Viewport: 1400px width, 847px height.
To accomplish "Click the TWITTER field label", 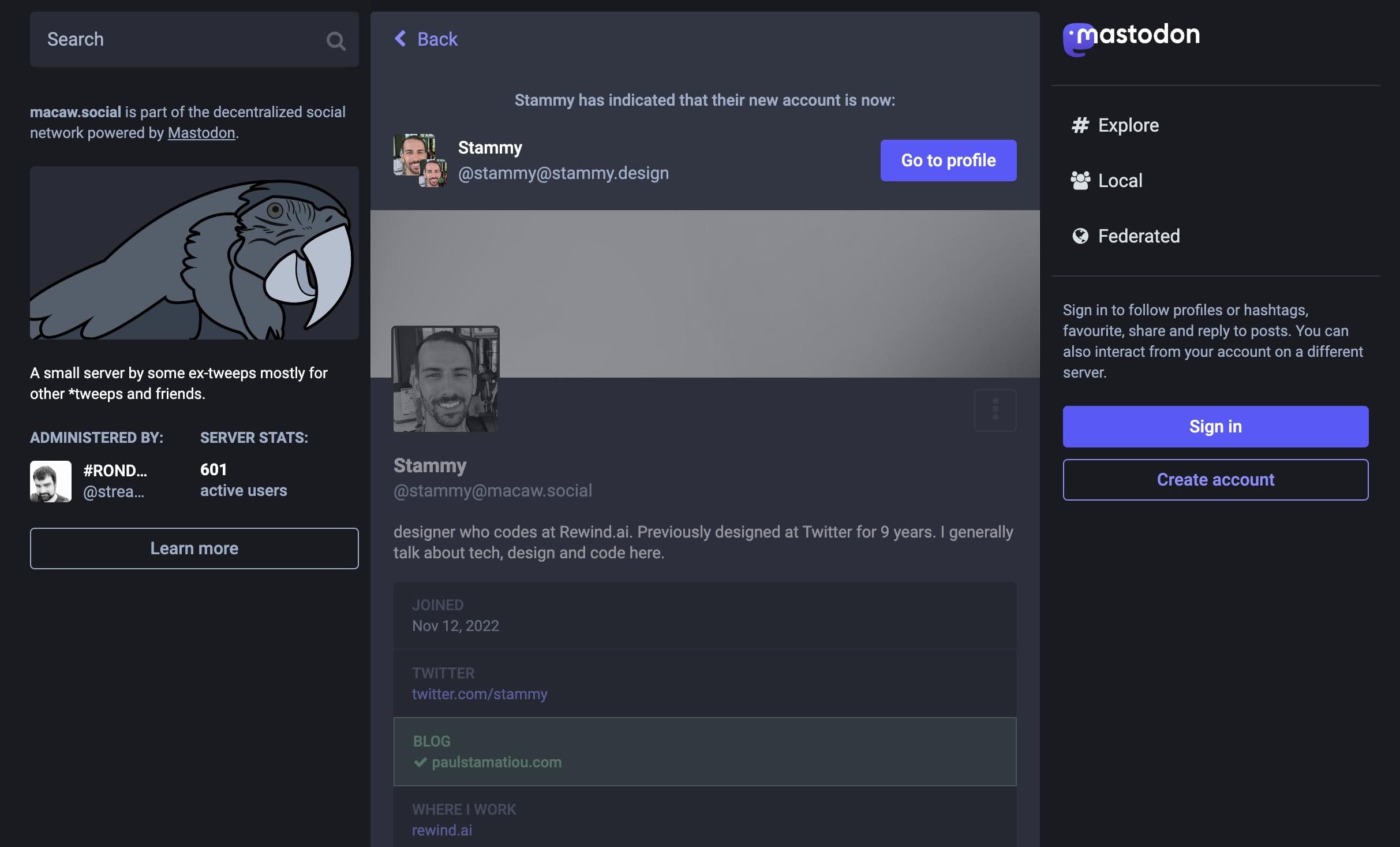I will click(443, 673).
